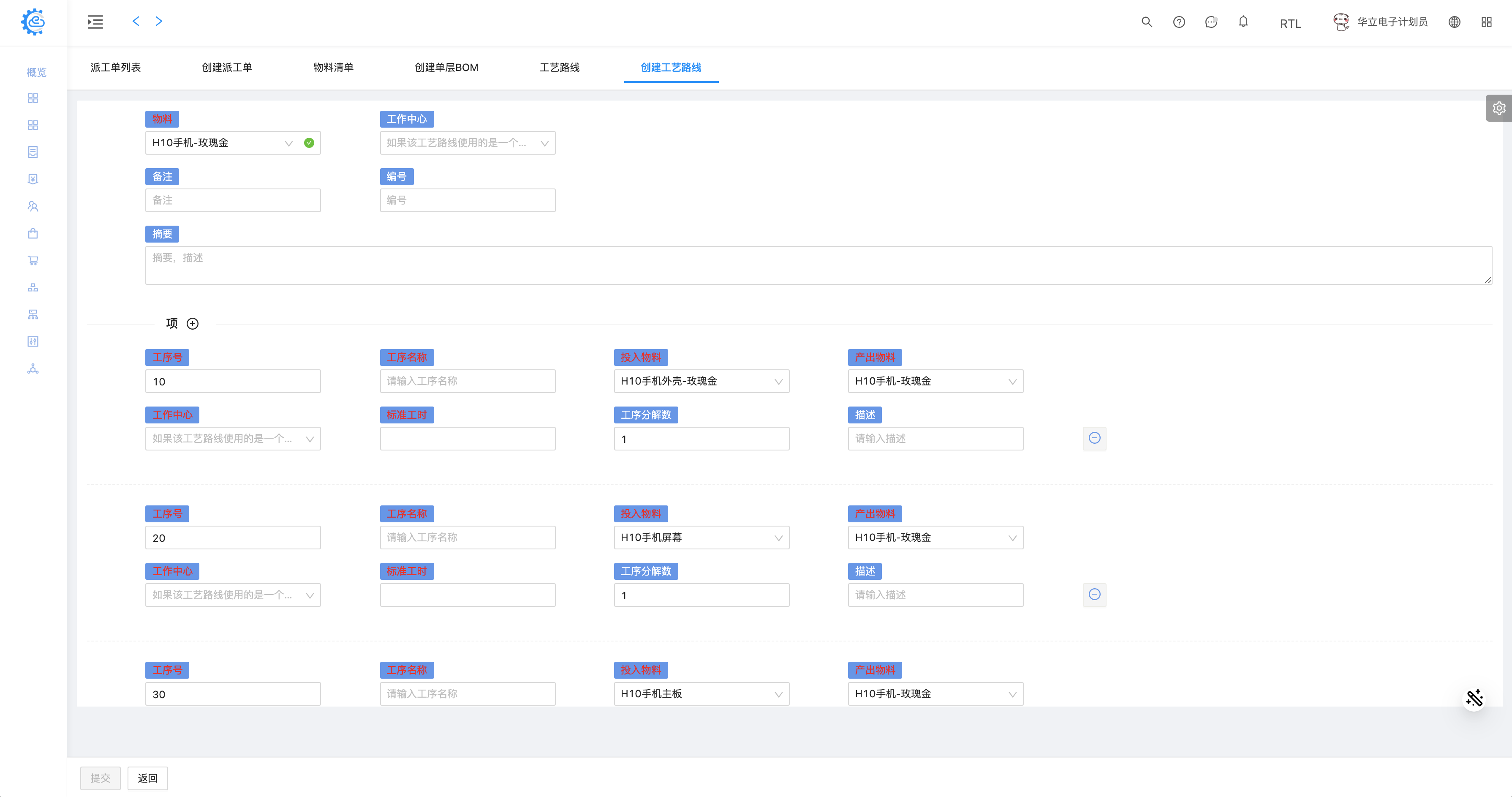Click the globe language icon
Image resolution: width=1512 pixels, height=797 pixels.
1454,22
